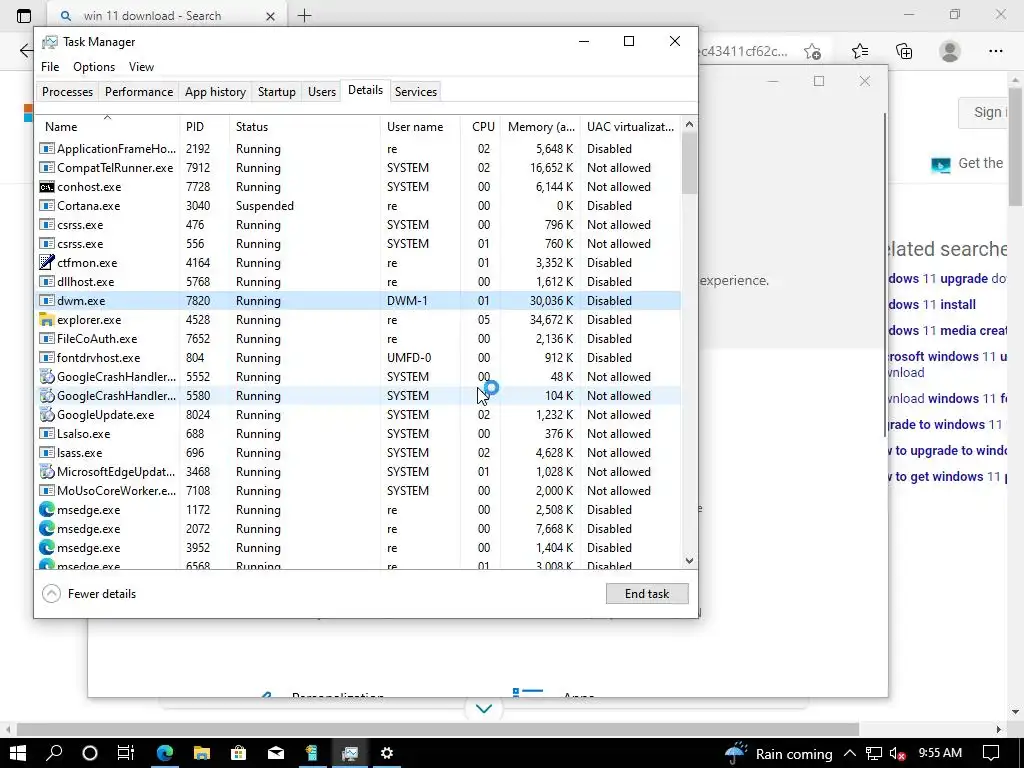Select the Lsalso.exe process row
Image resolution: width=1024 pixels, height=768 pixels.
tap(359, 434)
